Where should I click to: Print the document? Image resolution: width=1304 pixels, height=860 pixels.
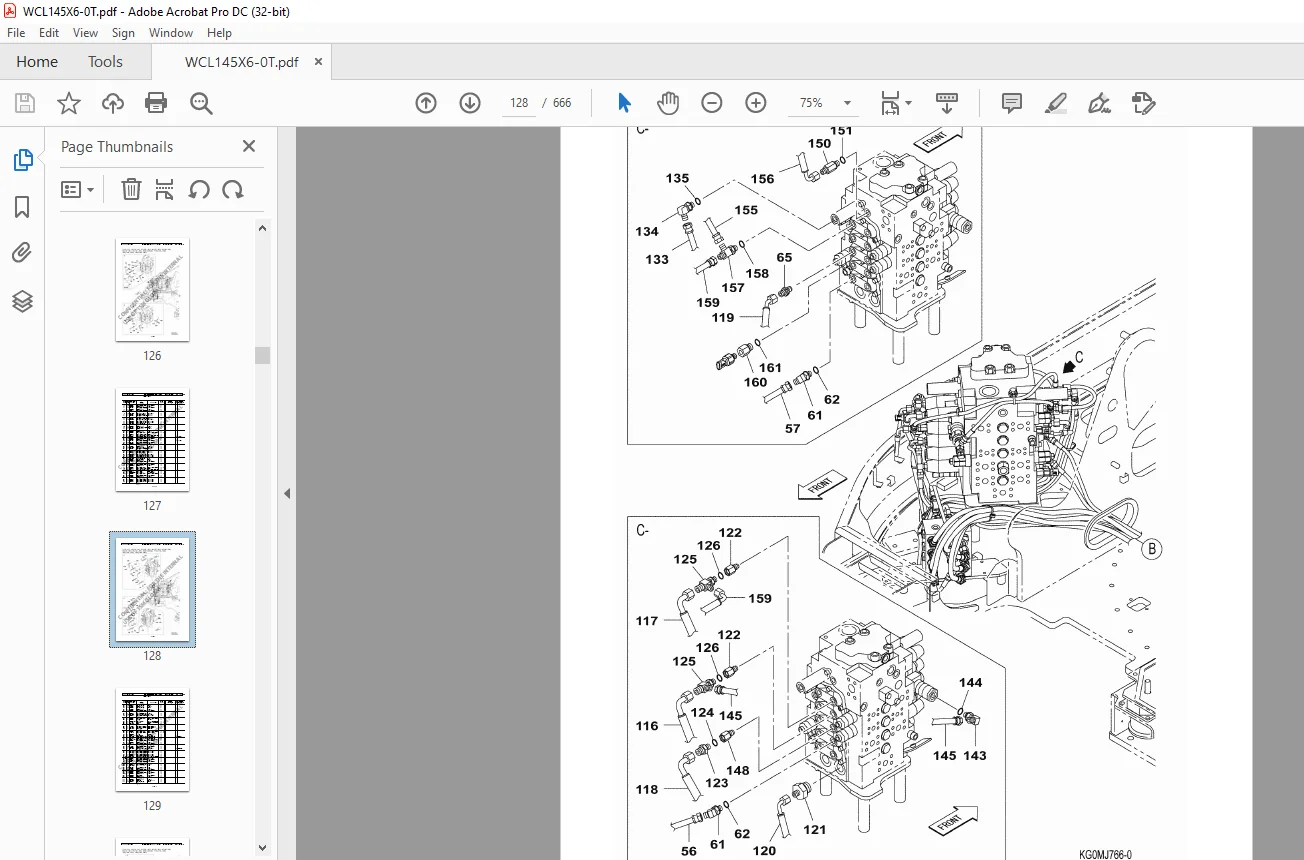click(x=156, y=103)
